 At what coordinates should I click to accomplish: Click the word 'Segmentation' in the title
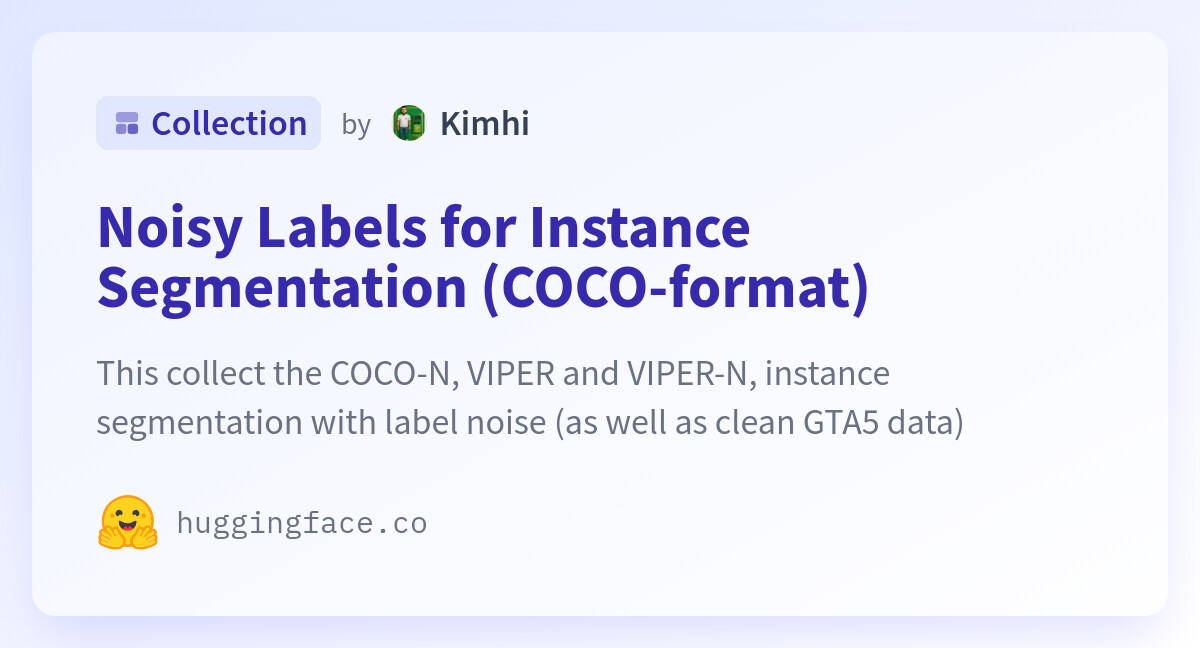[282, 287]
